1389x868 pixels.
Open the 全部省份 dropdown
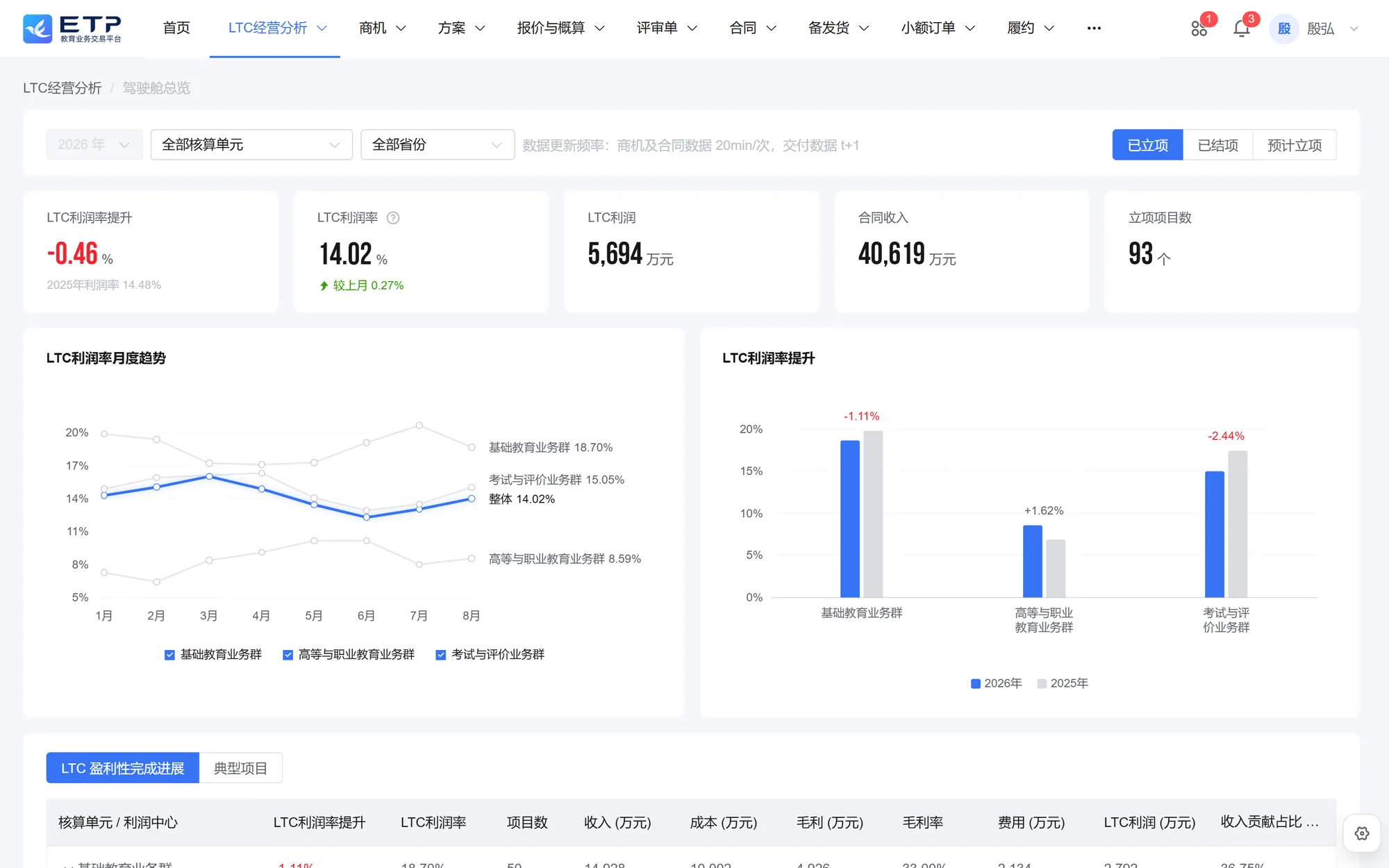click(438, 144)
